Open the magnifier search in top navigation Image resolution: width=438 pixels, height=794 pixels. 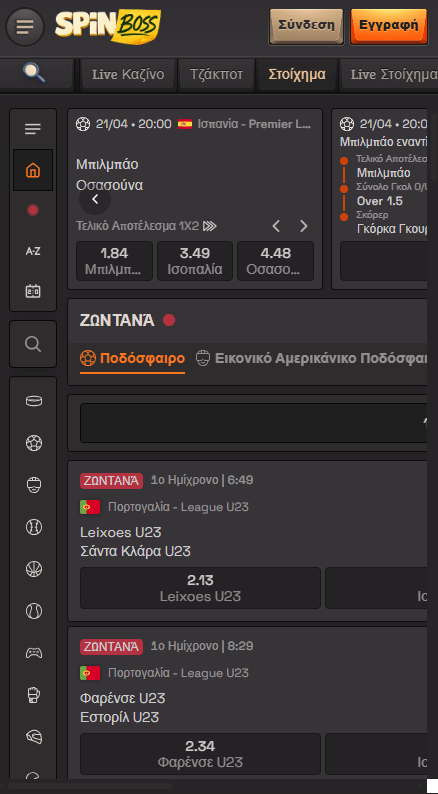pos(34,74)
